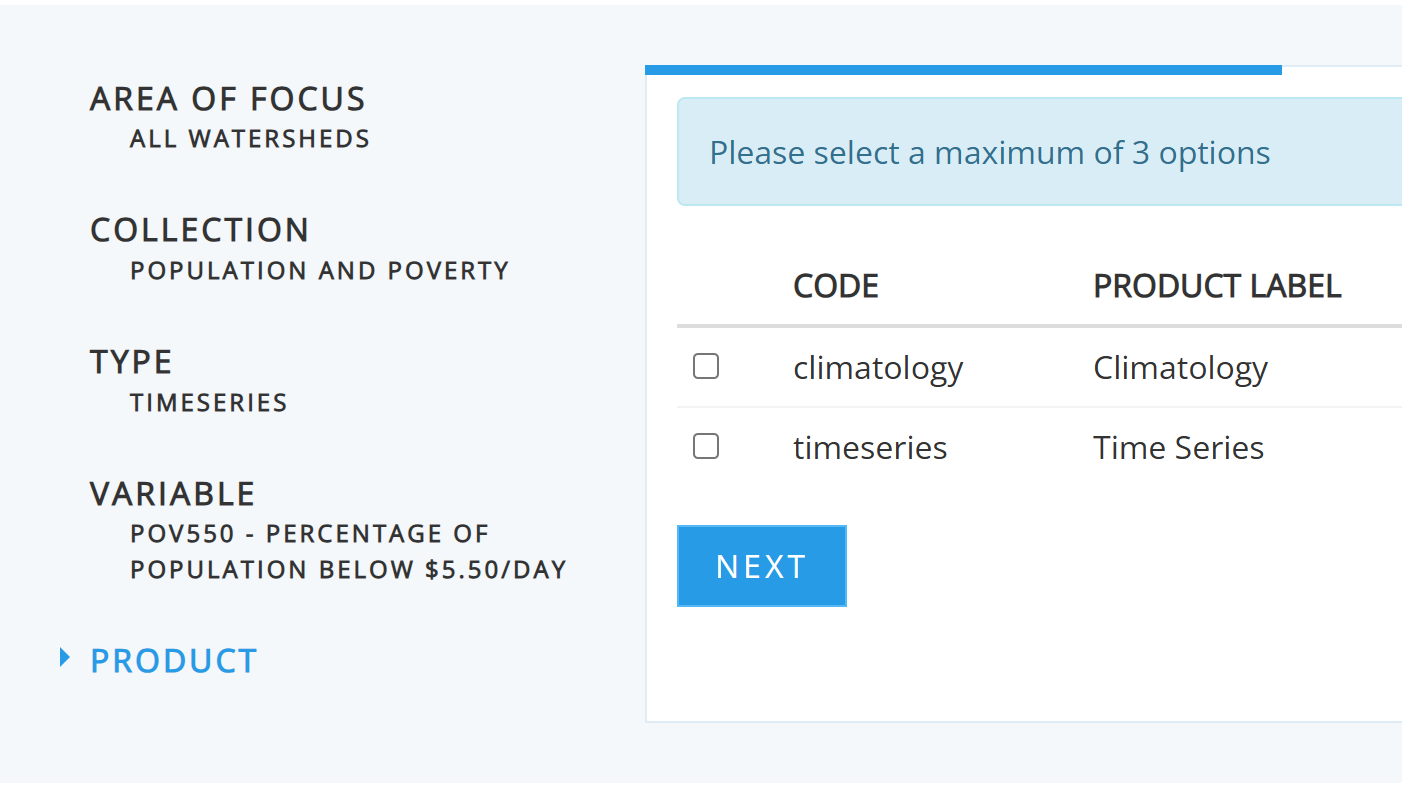Click the PRODUCT LABEL column header

[x=1217, y=287]
